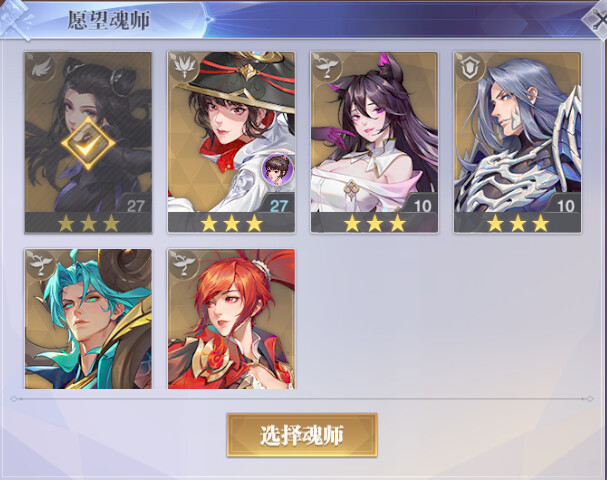
Task: Click the shield class icon on silver-haired card
Action: [x=470, y=68]
